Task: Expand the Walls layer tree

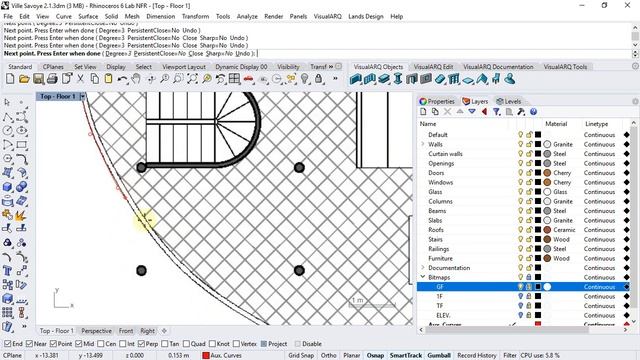Action: coord(423,144)
